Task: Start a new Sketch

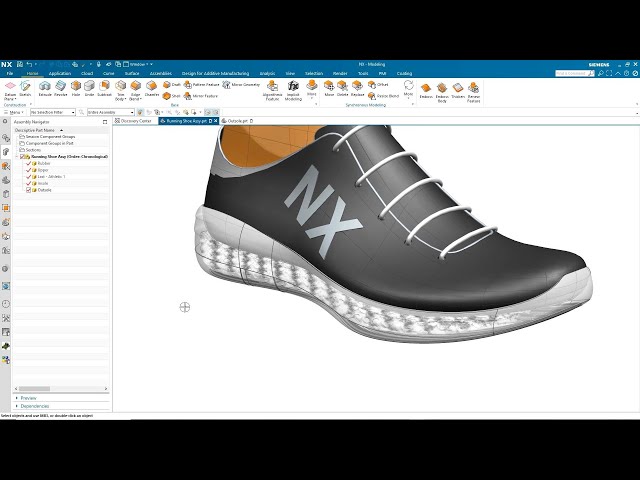Action: pos(25,89)
